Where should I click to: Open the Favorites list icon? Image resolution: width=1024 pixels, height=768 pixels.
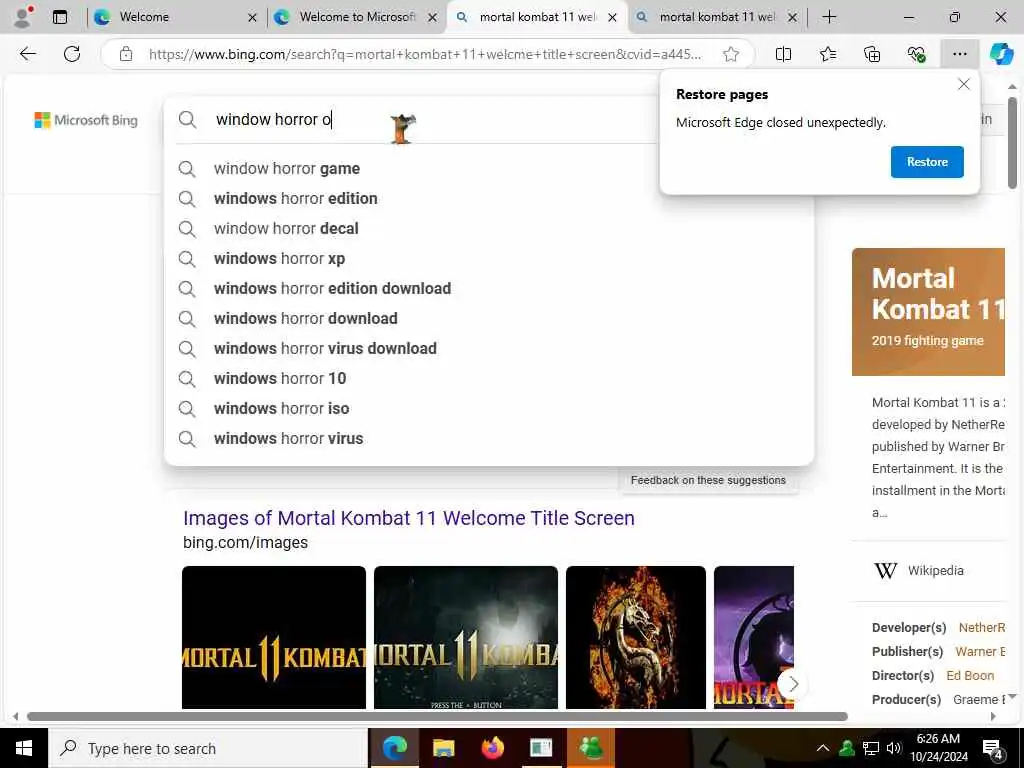827,54
